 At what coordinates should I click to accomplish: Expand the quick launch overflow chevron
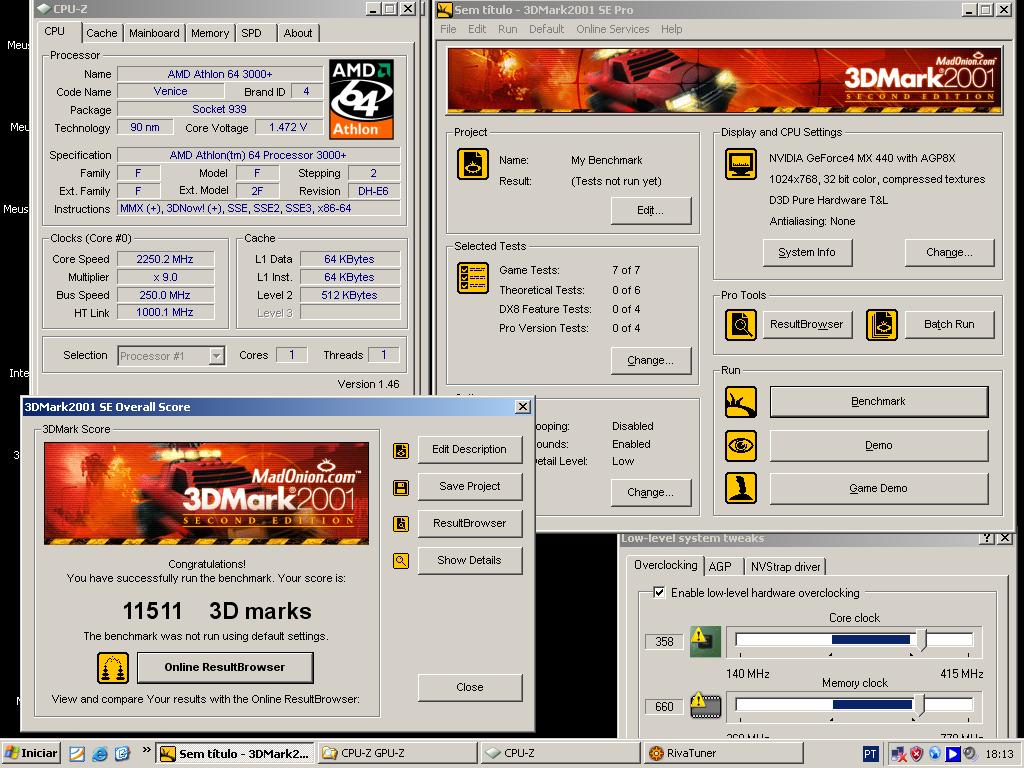point(146,750)
